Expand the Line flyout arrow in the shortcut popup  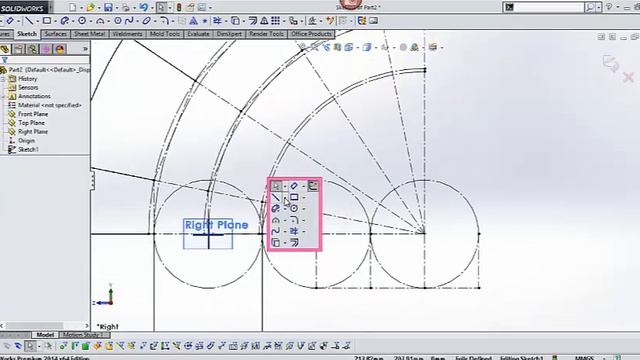pos(285,198)
